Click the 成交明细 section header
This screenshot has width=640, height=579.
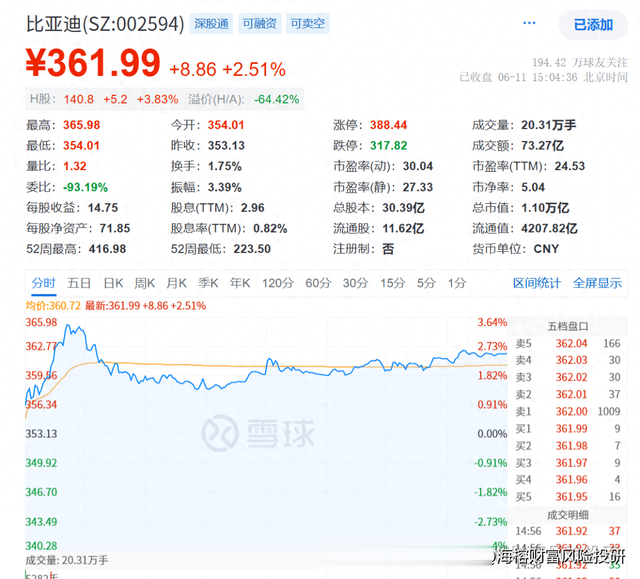tap(567, 515)
